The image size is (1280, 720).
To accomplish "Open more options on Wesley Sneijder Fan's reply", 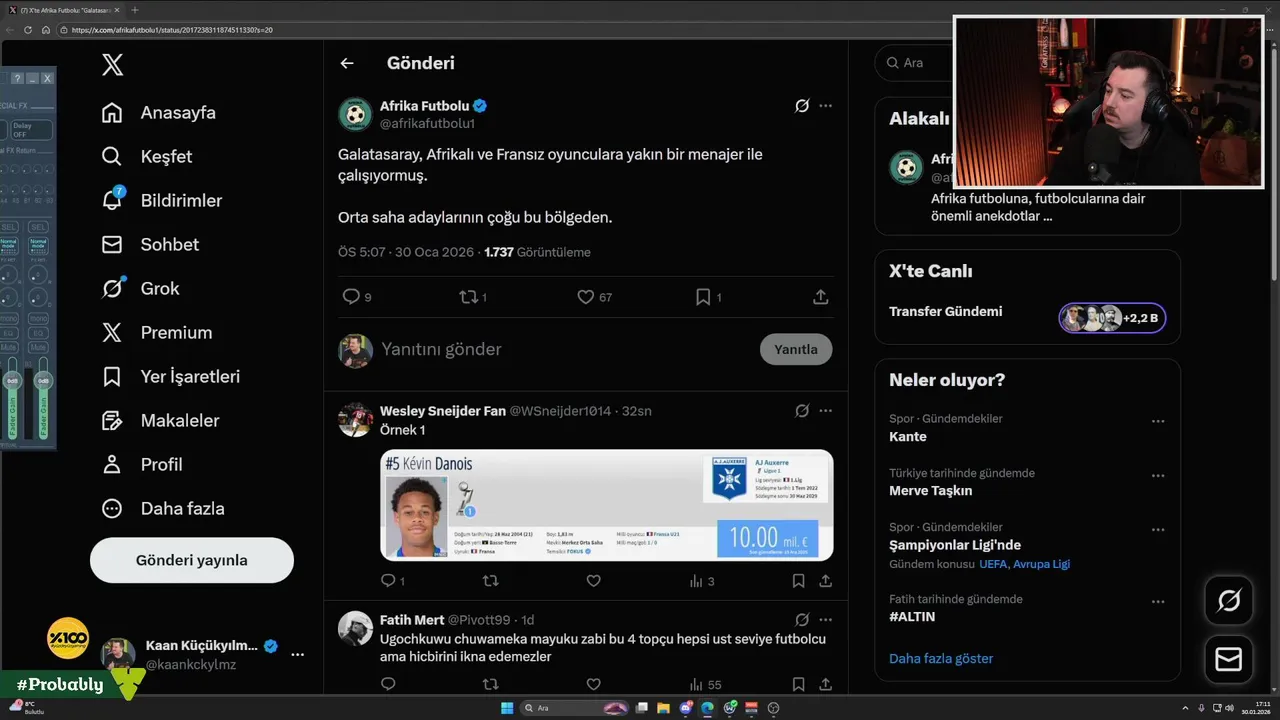I will click(x=825, y=410).
